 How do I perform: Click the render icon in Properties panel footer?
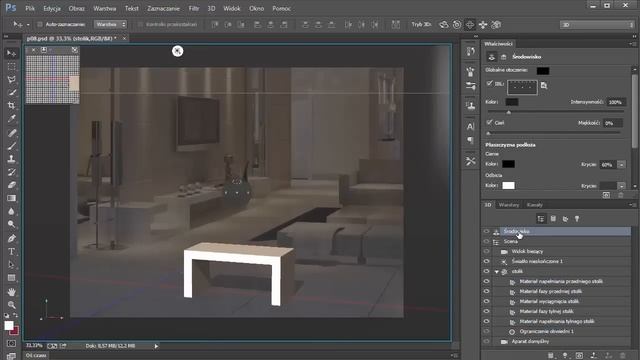point(606,196)
